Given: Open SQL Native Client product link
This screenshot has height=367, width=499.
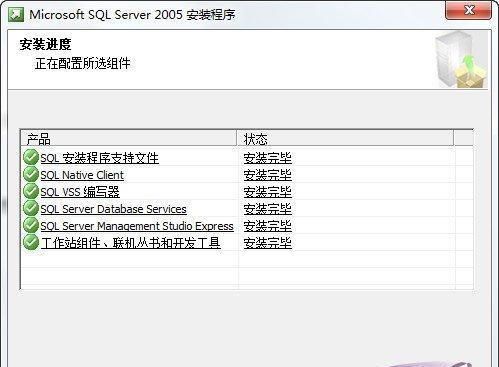Looking at the screenshot, I should 82,175.
